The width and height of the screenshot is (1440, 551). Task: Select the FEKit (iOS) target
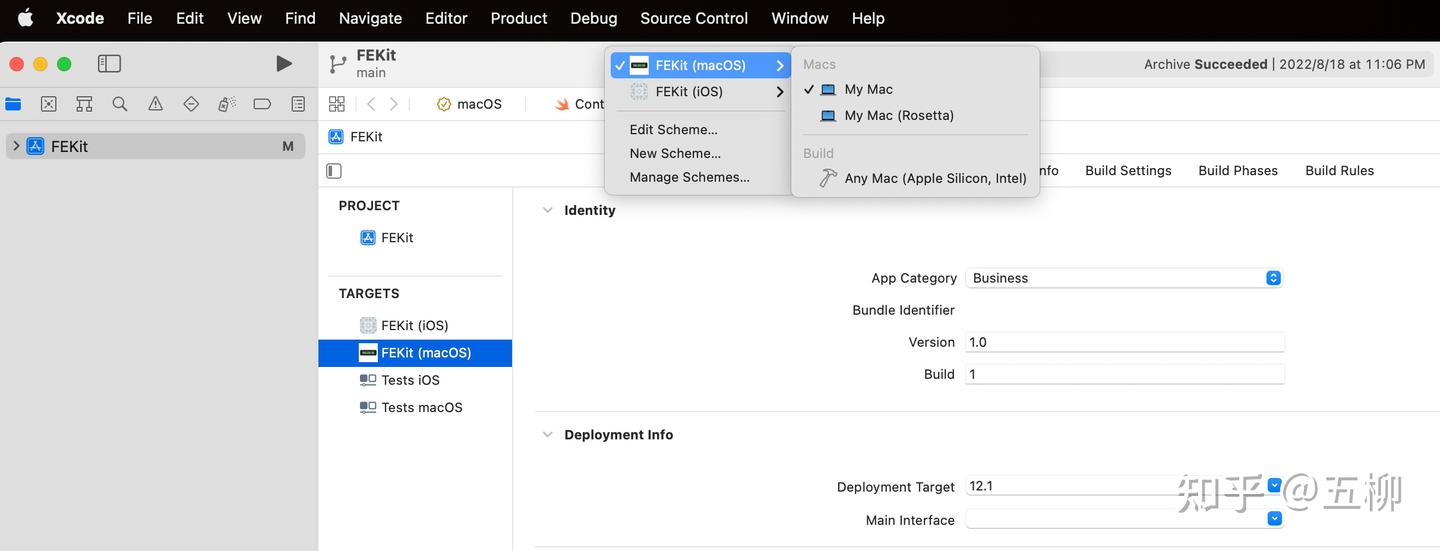pyautogui.click(x=415, y=325)
